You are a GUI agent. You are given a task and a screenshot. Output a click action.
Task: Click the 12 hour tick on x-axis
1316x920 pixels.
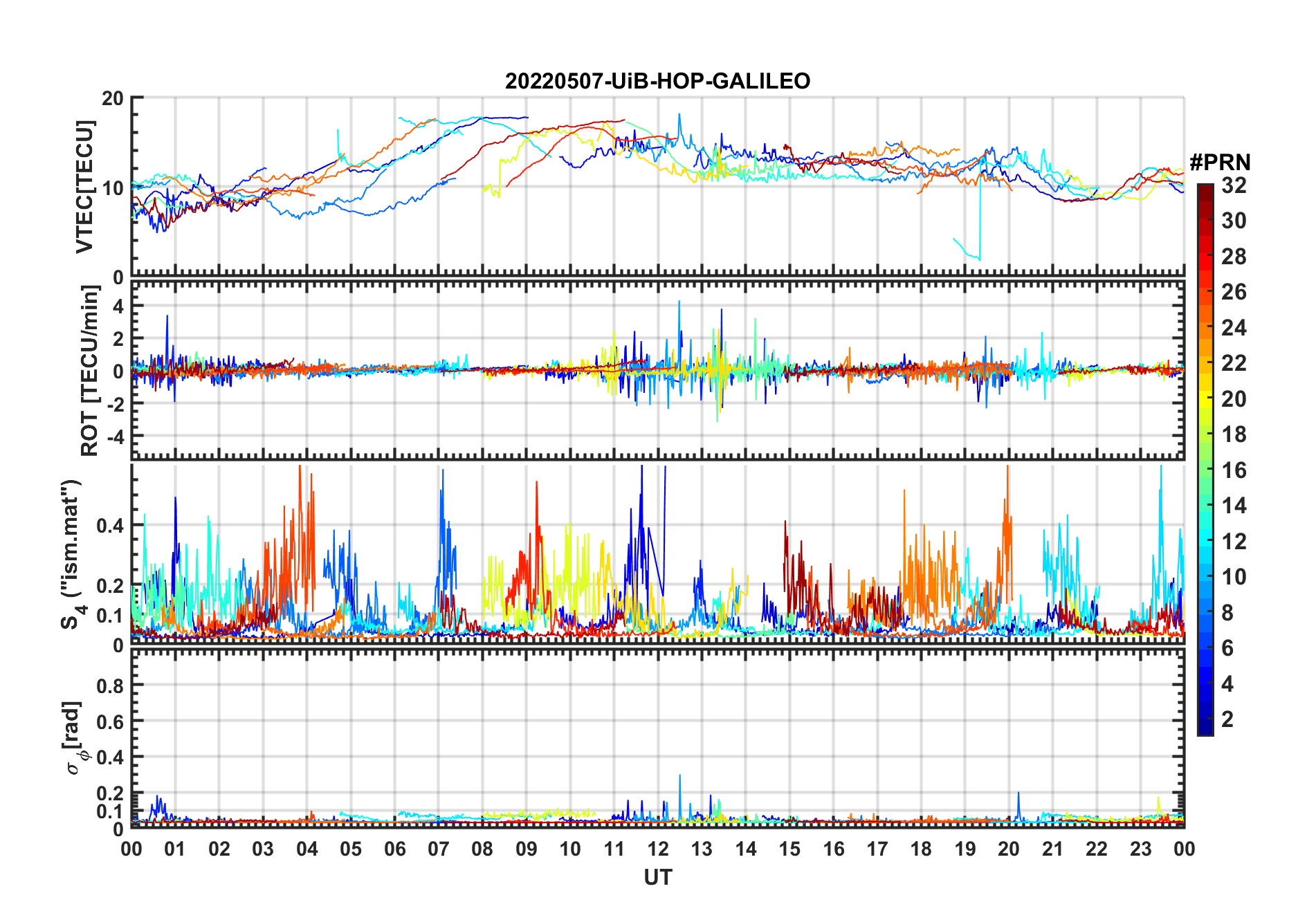click(657, 849)
